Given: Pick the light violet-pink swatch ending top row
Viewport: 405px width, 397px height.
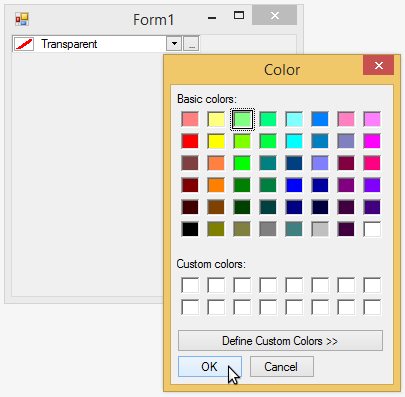Looking at the screenshot, I should coord(372,119).
